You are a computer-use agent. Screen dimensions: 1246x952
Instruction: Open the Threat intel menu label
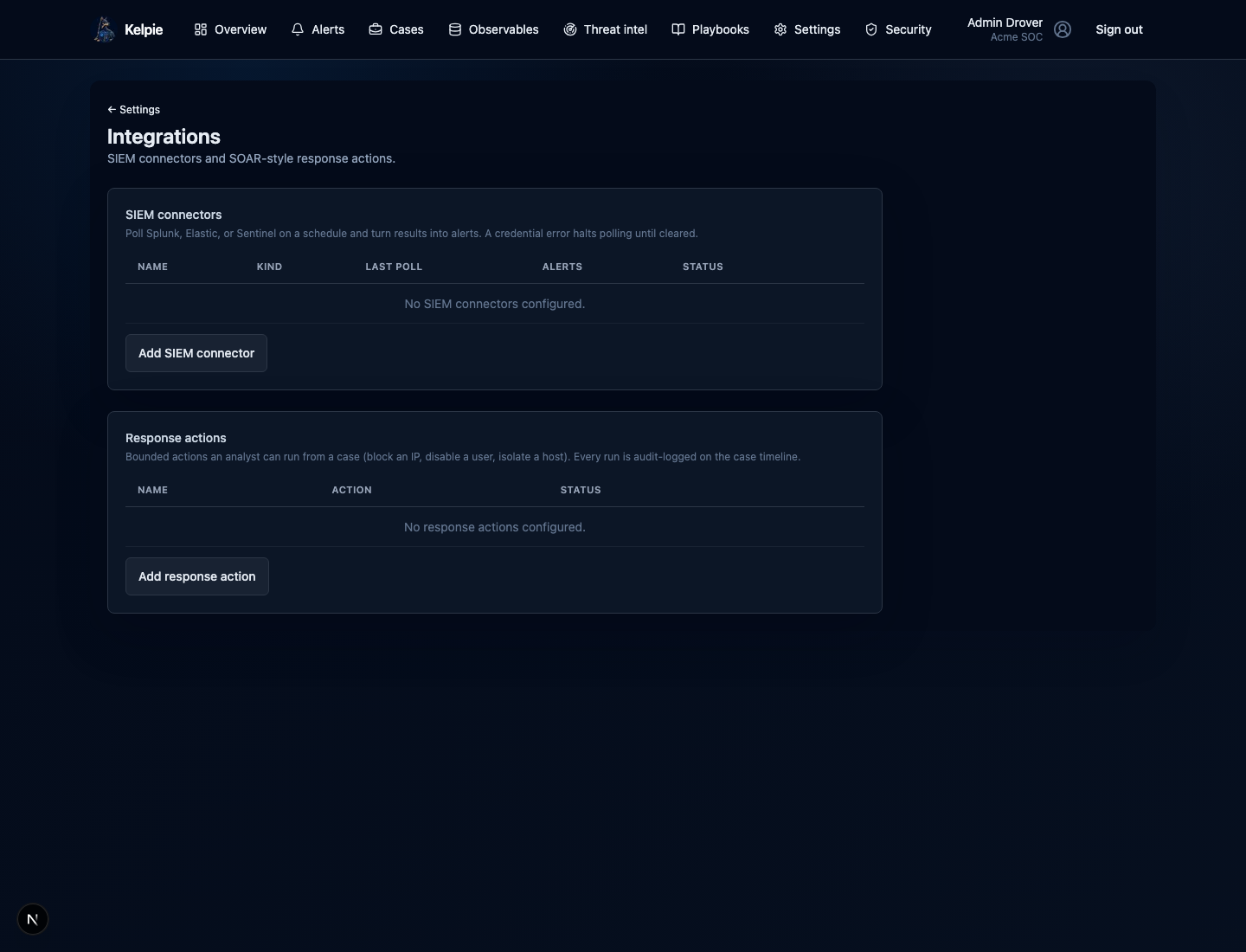[615, 29]
